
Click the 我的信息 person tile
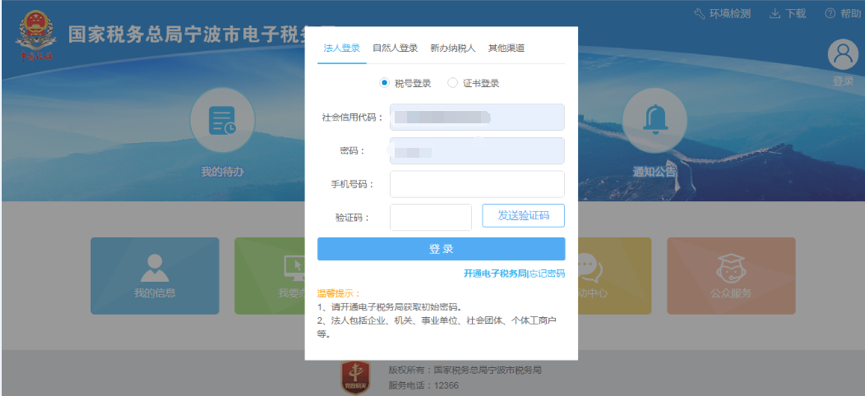tap(155, 276)
